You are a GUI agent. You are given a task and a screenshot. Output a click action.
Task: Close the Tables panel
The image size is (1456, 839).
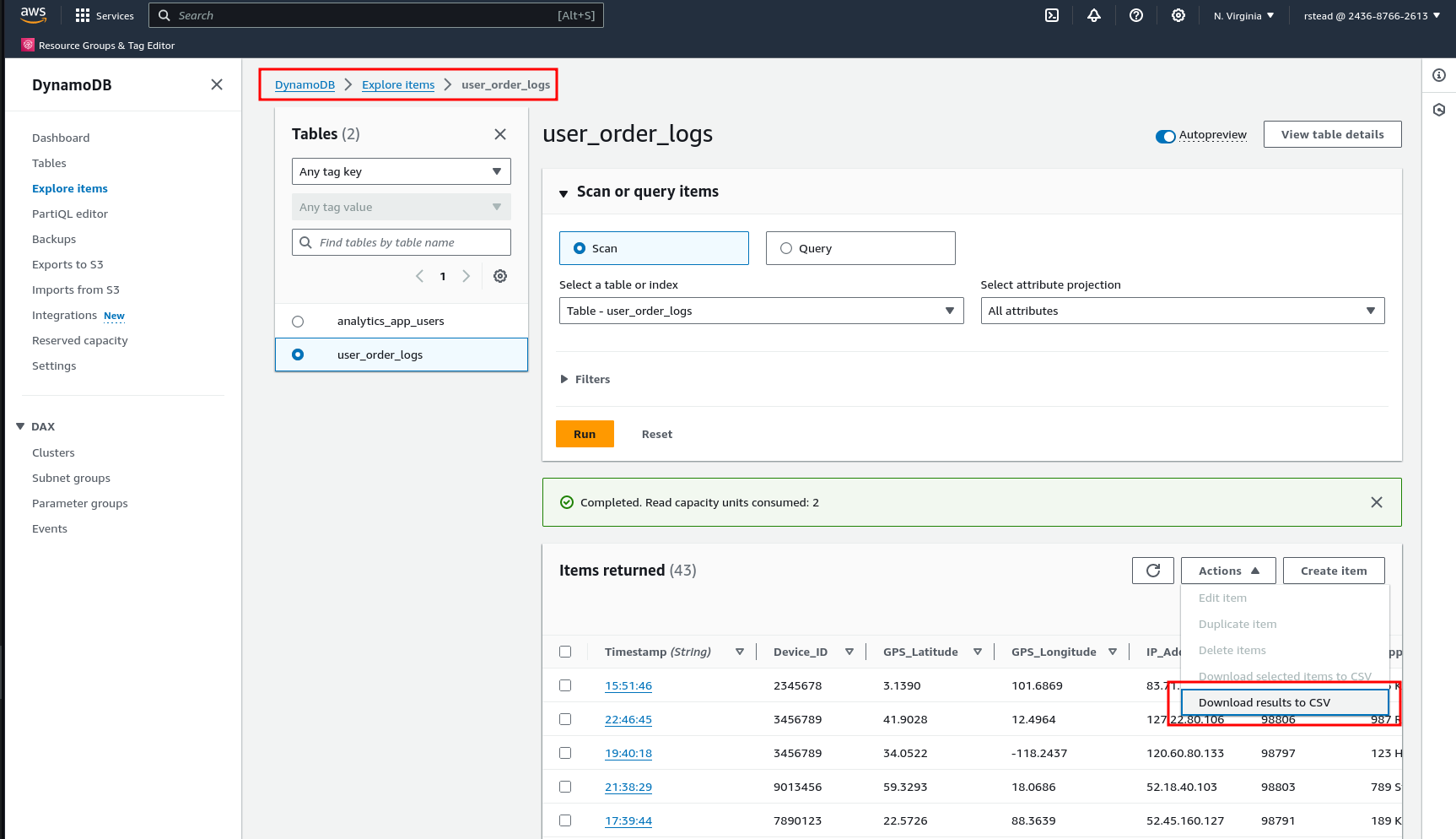click(x=500, y=134)
